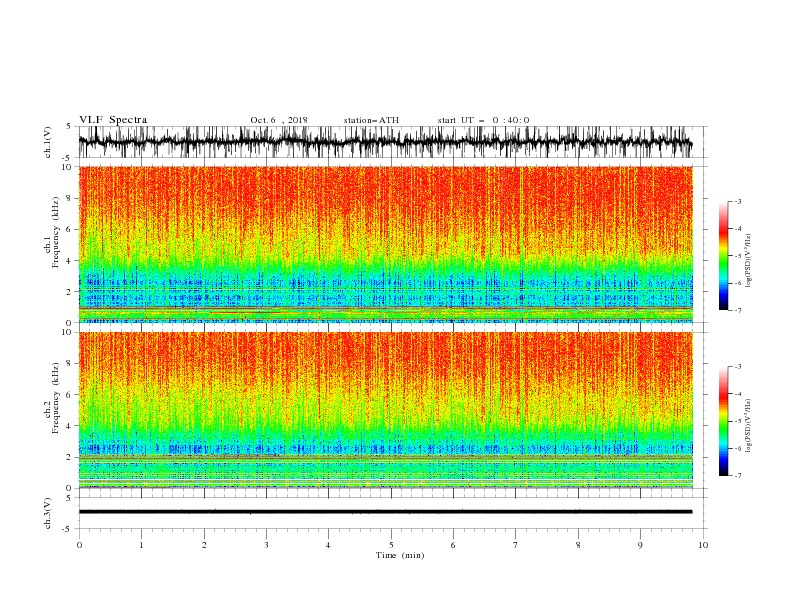Click the "6" tick on the time axis

pyautogui.click(x=453, y=545)
